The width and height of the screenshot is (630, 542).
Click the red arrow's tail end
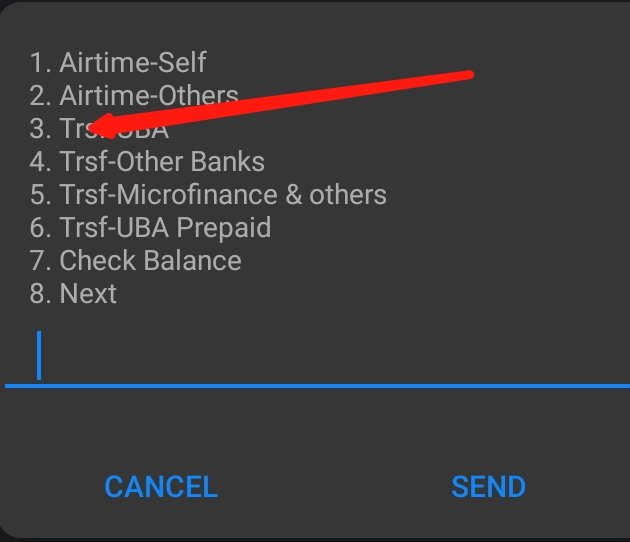(468, 75)
